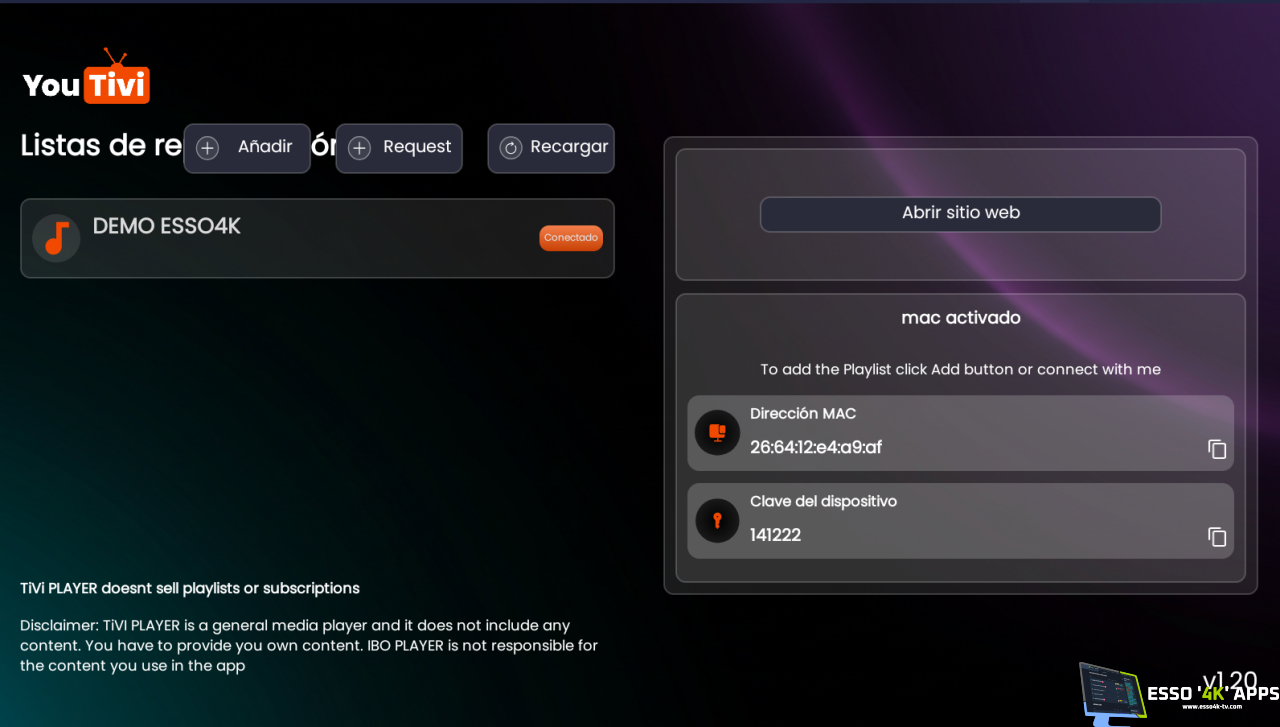
Task: Click the YouTivi logo
Action: click(x=86, y=80)
